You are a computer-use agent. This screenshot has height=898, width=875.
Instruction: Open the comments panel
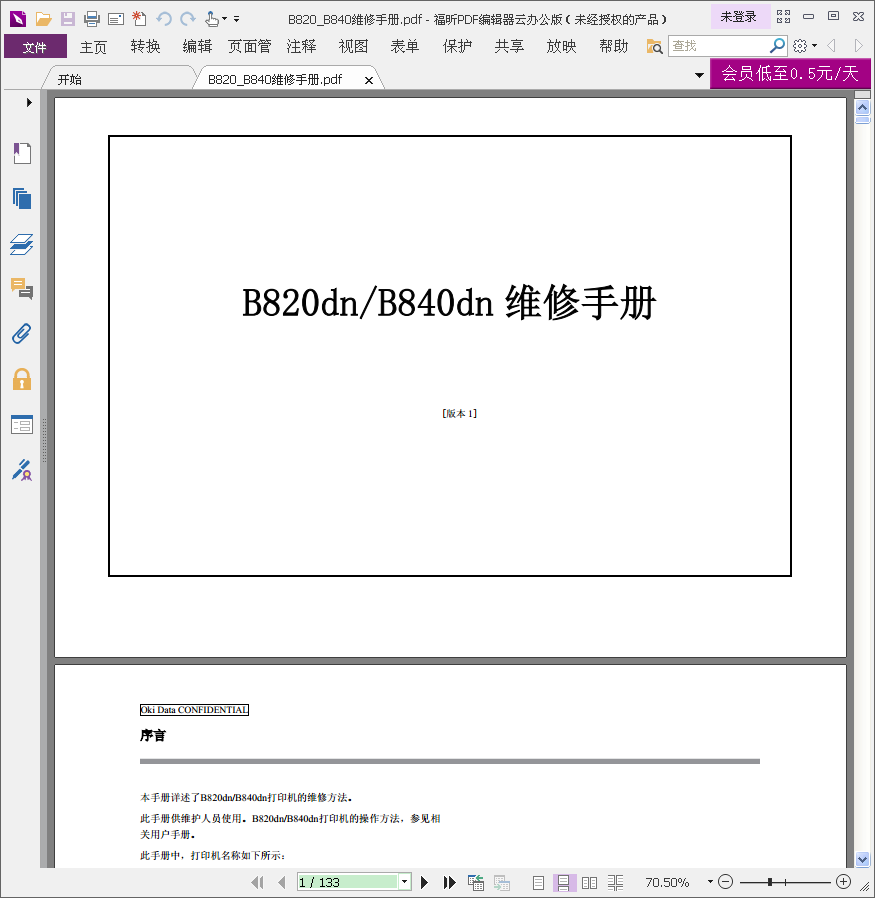pyautogui.click(x=22, y=289)
